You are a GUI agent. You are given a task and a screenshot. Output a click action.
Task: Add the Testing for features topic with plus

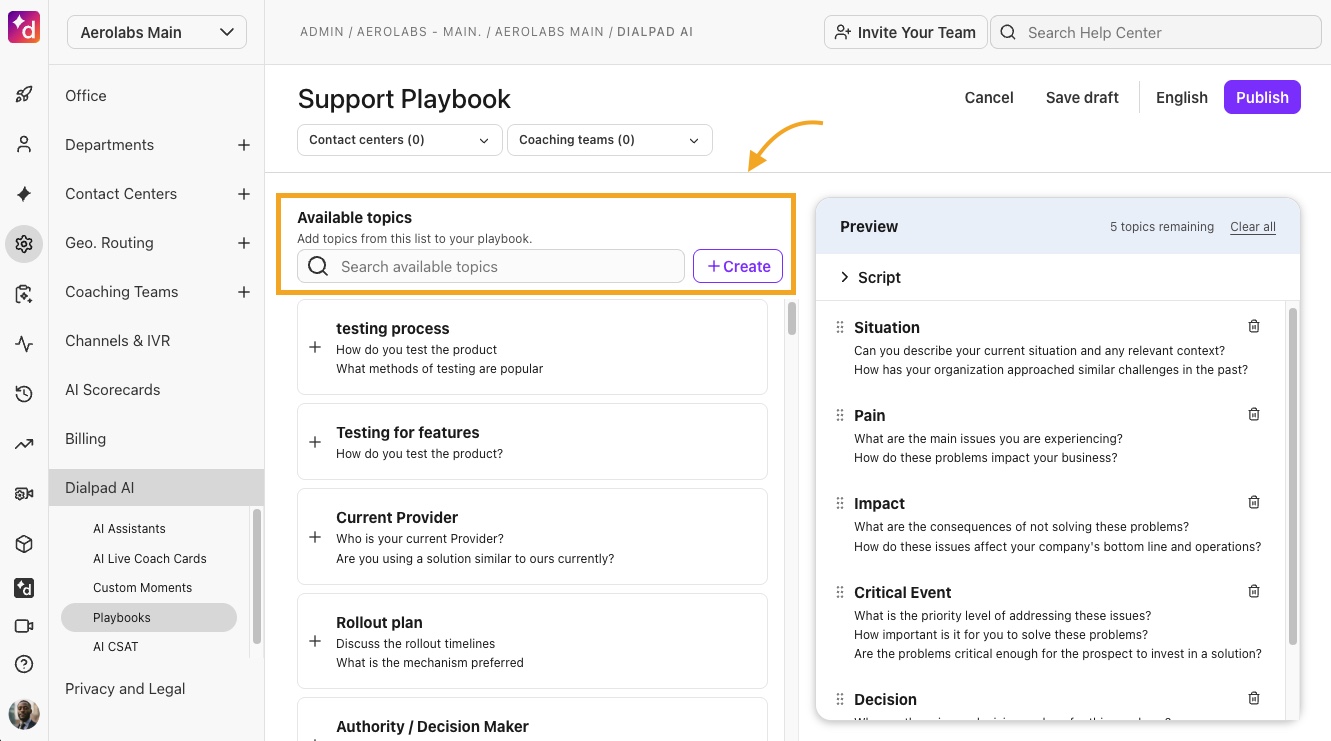(315, 442)
